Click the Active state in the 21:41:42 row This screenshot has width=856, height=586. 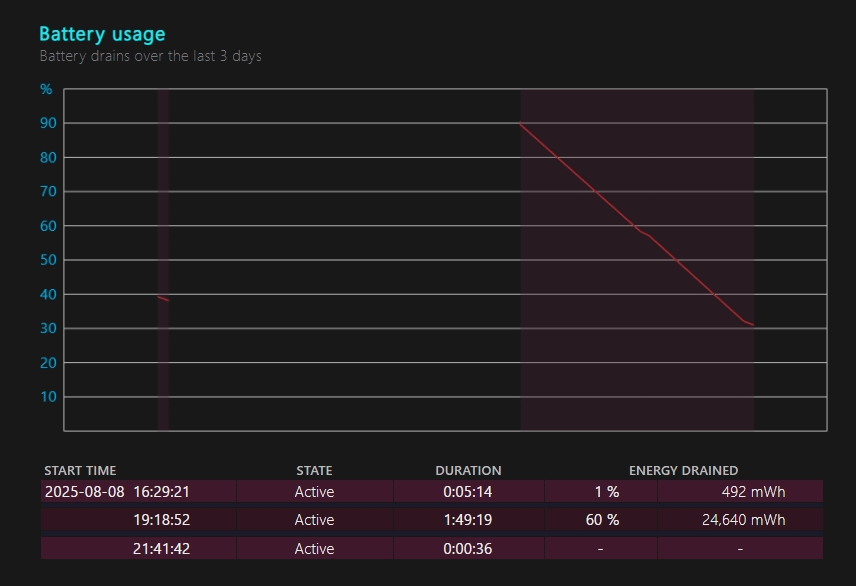click(x=314, y=548)
